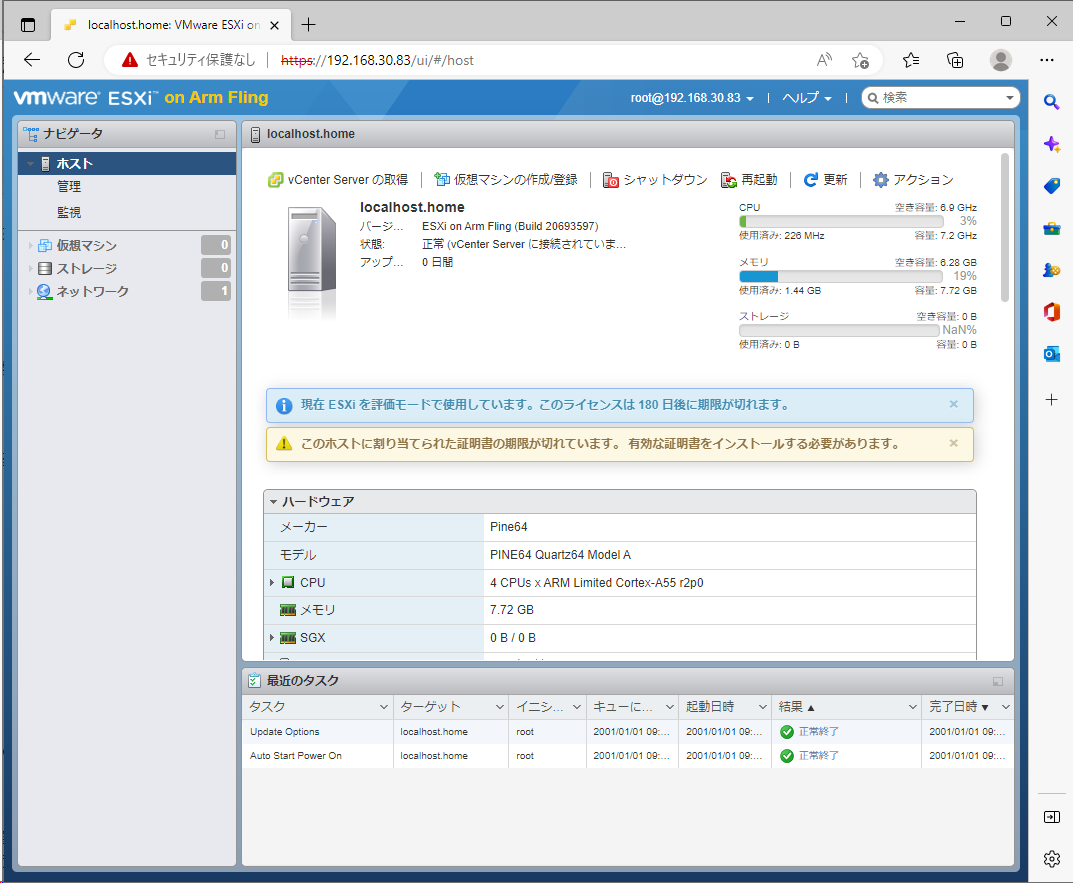This screenshot has width=1073, height=883.
Task: Click the security warning 'セキュリティ保護なし'
Action: coord(188,60)
